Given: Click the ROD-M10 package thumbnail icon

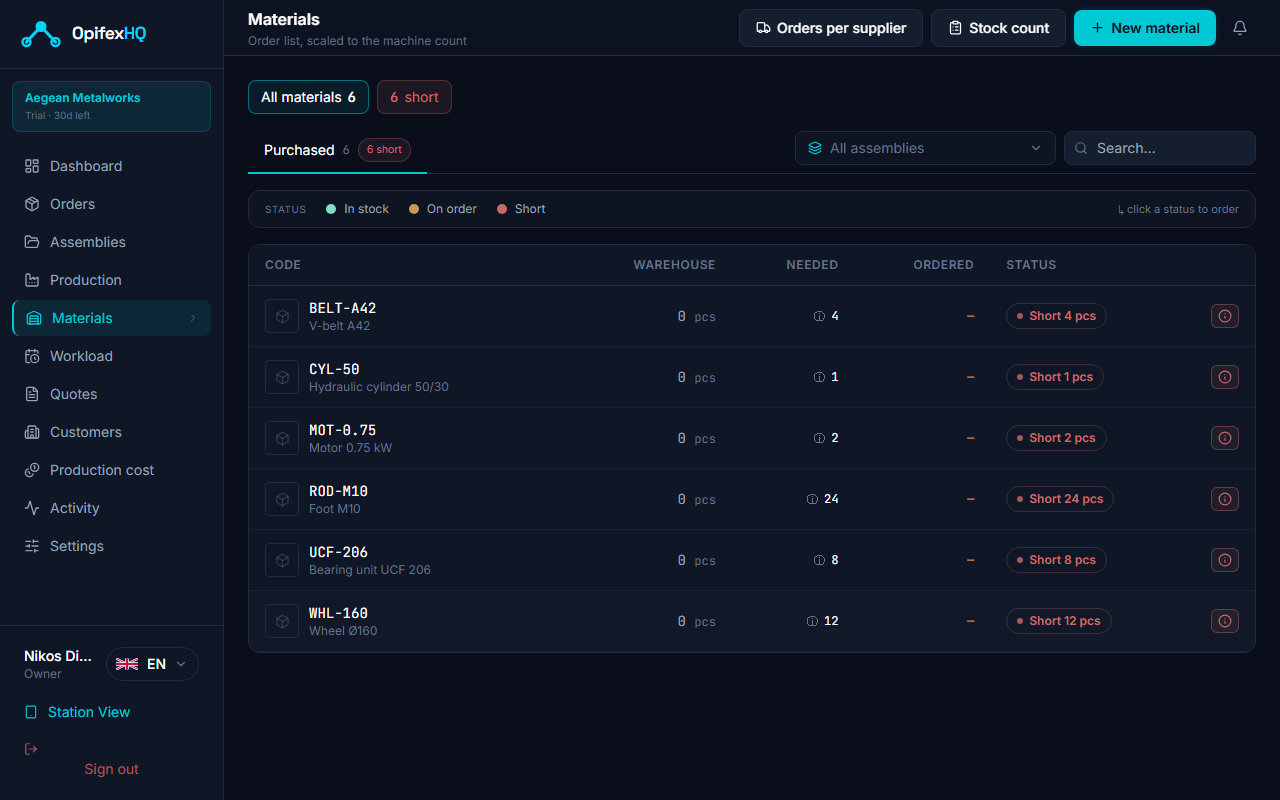Looking at the screenshot, I should (x=282, y=499).
